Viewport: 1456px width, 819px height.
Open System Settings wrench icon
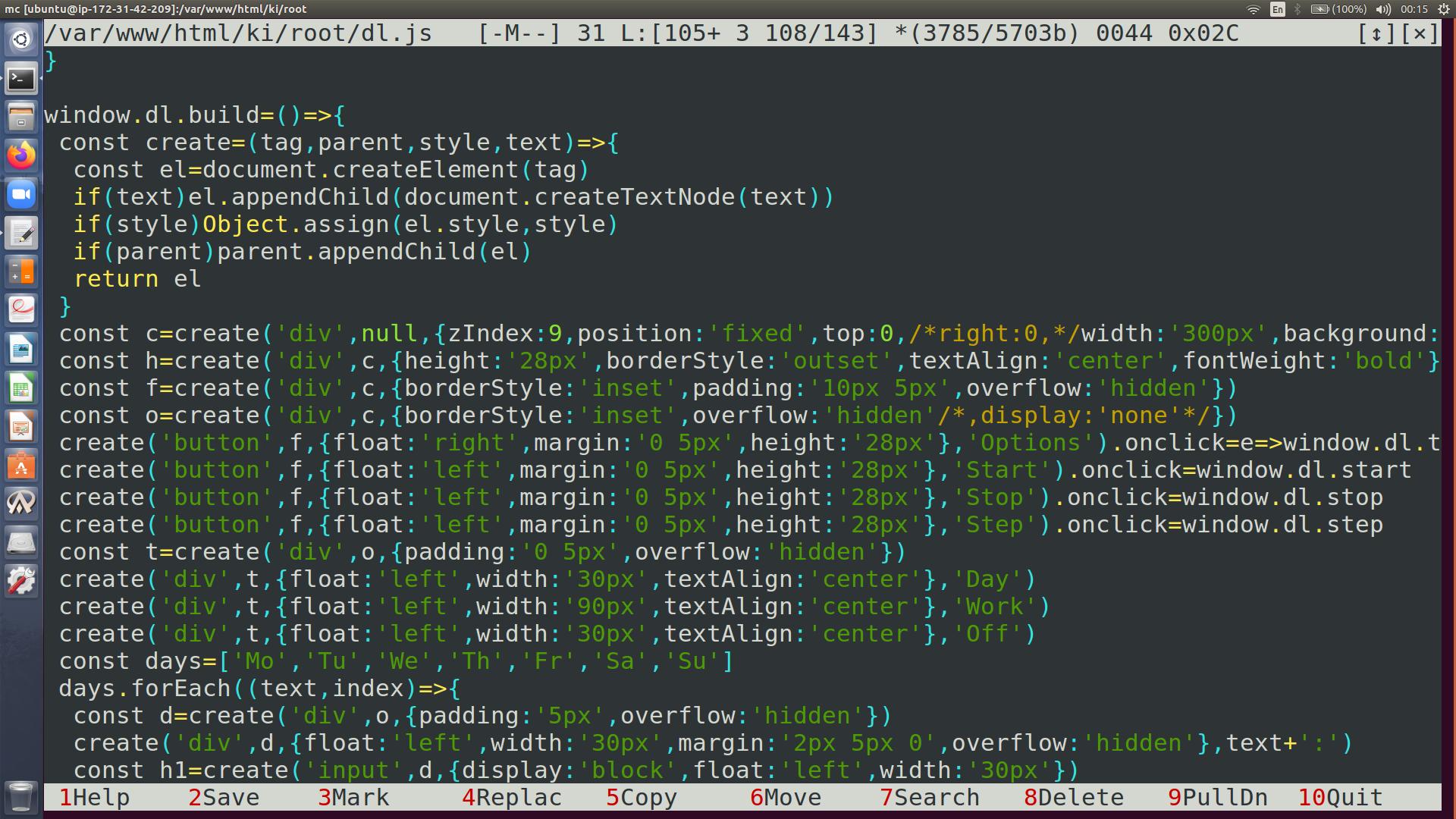click(x=21, y=582)
